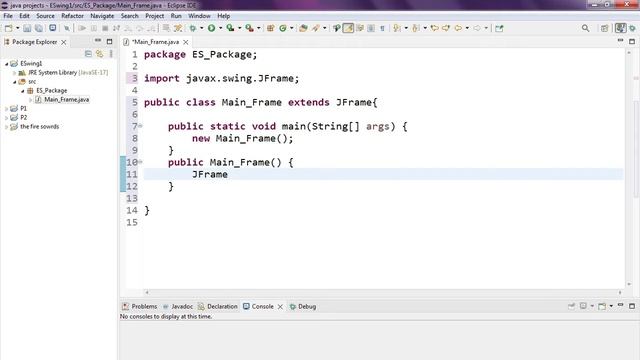The image size is (640, 360).
Task: Open the Debug launch dropdown arrow
Action: [x=202, y=28]
